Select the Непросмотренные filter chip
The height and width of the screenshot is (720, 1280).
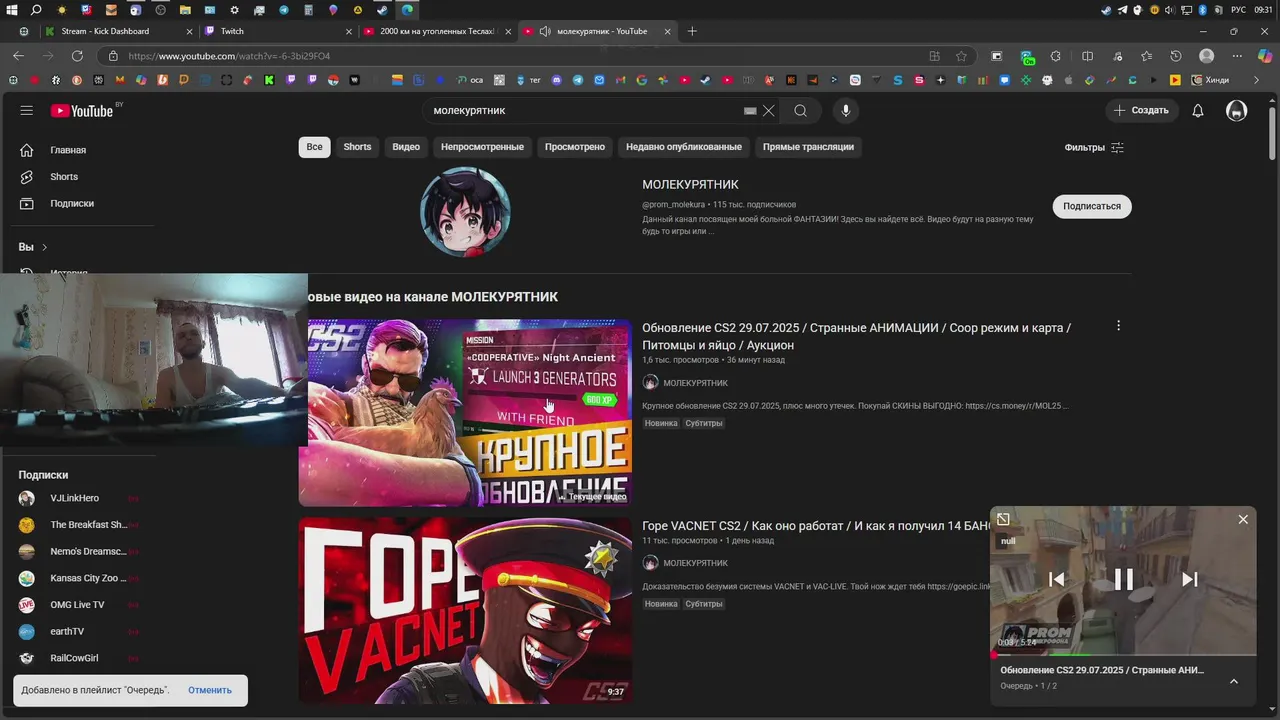coord(482,147)
